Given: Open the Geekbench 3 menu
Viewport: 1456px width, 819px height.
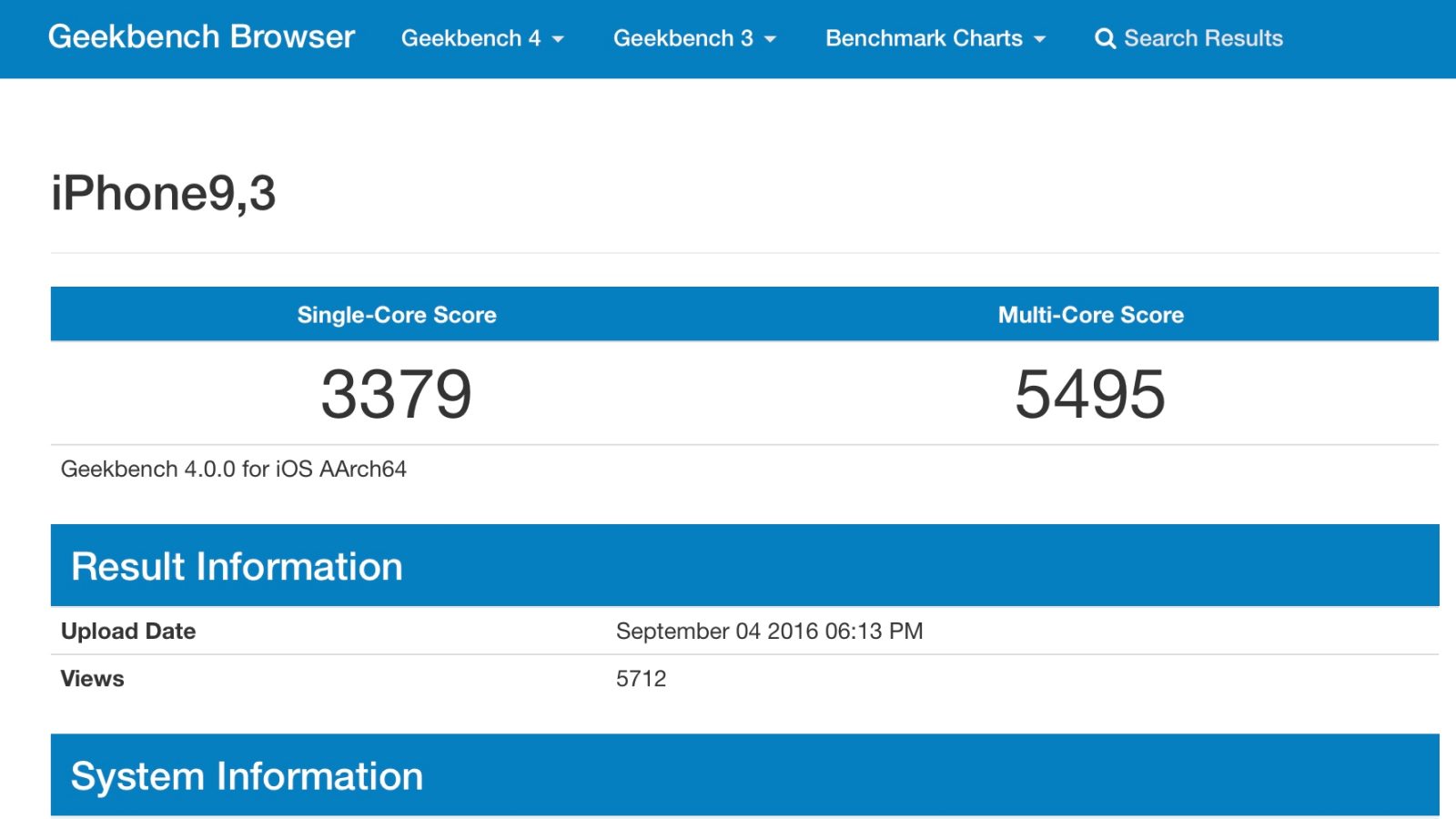Looking at the screenshot, I should click(682, 38).
